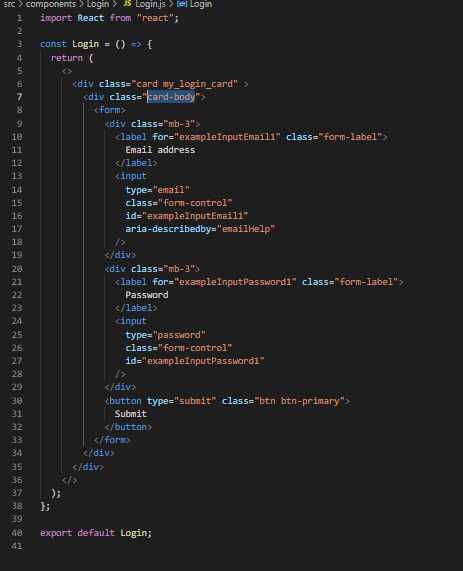Click the "mb-3" class on line 20
This screenshot has width=463, height=571.
pyautogui.click(x=179, y=269)
